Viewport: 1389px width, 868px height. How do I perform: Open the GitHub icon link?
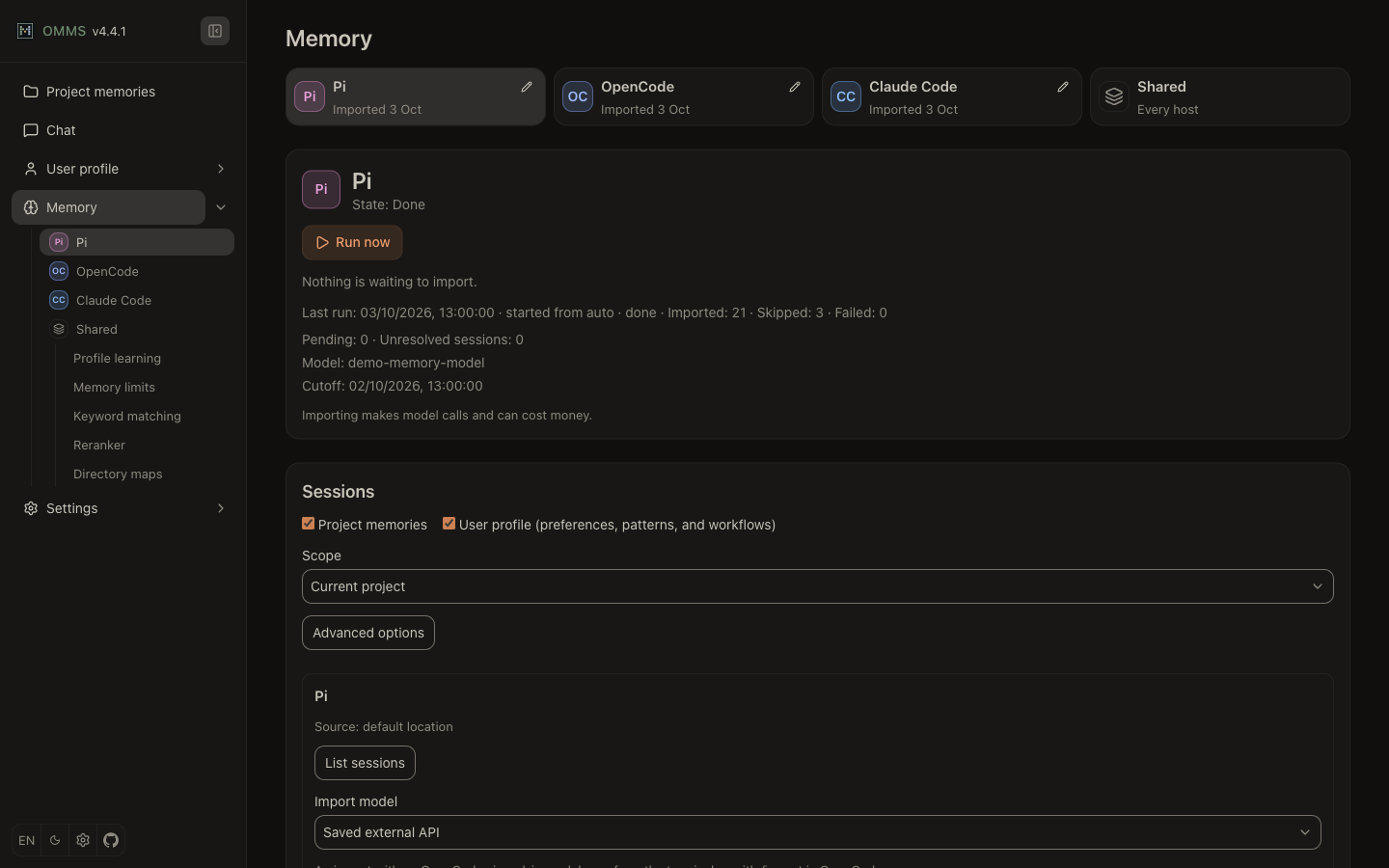[111, 840]
